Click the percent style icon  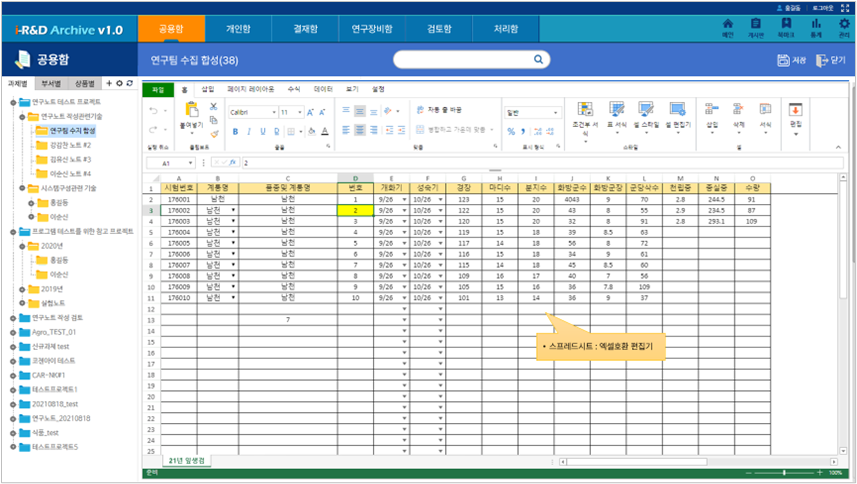(x=511, y=131)
